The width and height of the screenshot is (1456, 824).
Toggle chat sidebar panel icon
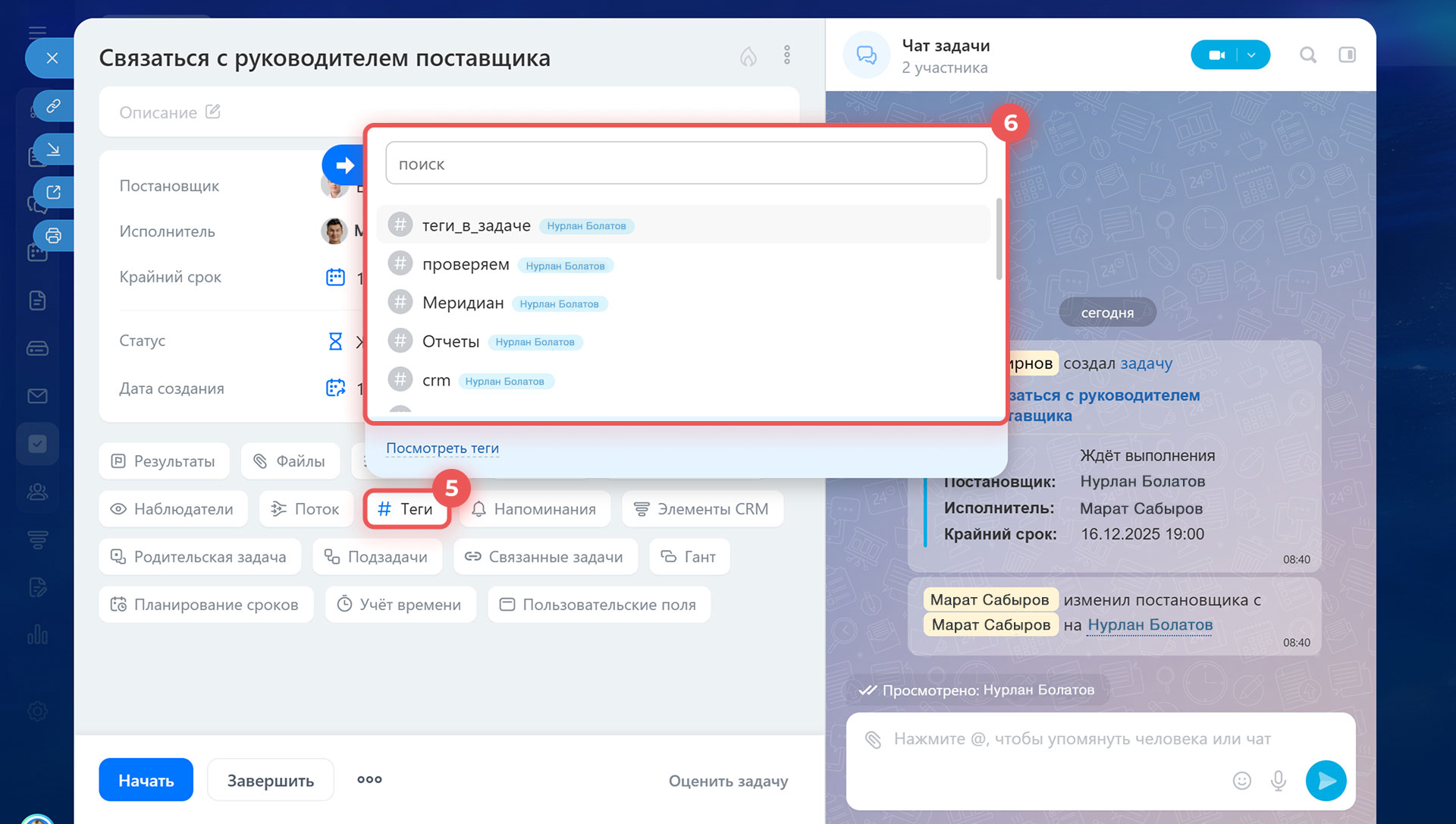coord(1347,55)
